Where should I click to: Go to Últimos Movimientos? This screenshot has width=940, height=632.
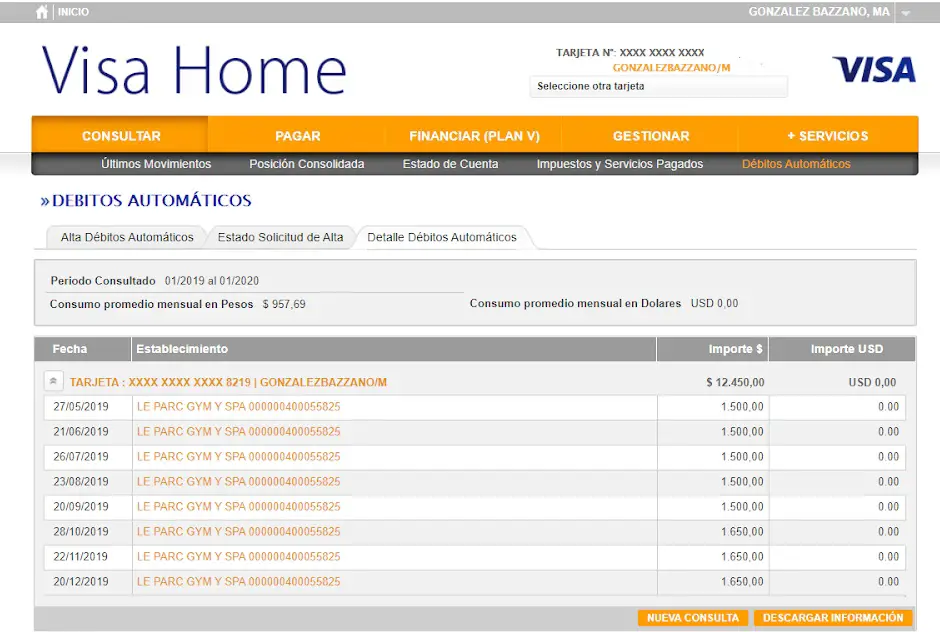pos(156,164)
